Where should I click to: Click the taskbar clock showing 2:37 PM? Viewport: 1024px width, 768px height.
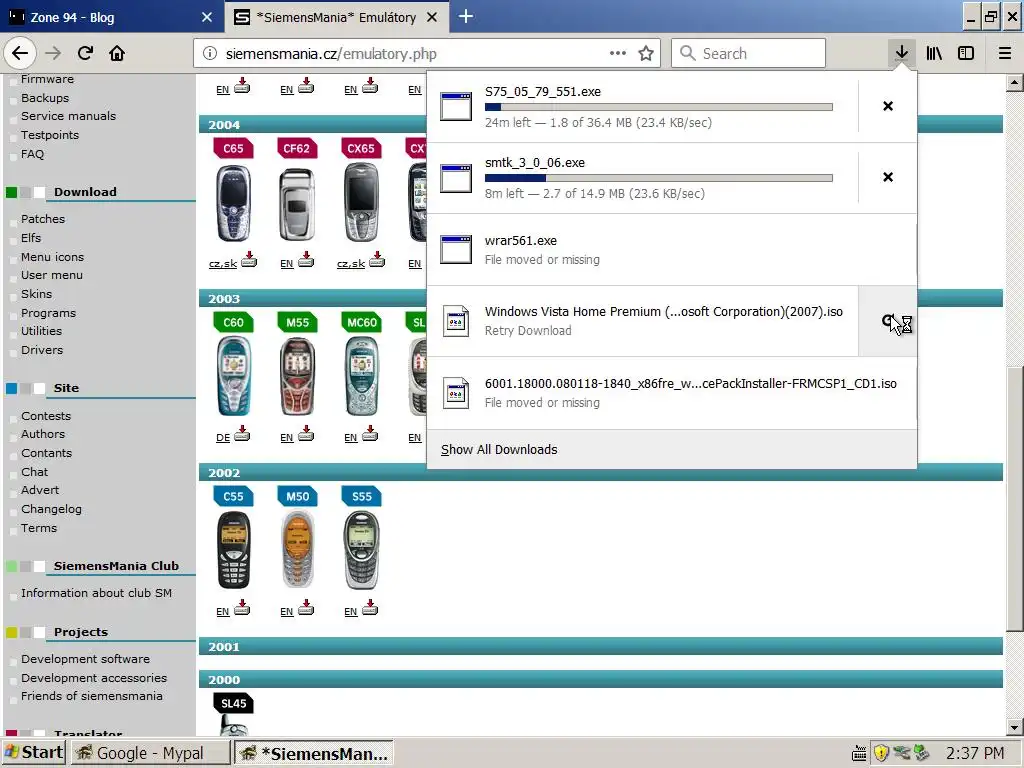975,753
